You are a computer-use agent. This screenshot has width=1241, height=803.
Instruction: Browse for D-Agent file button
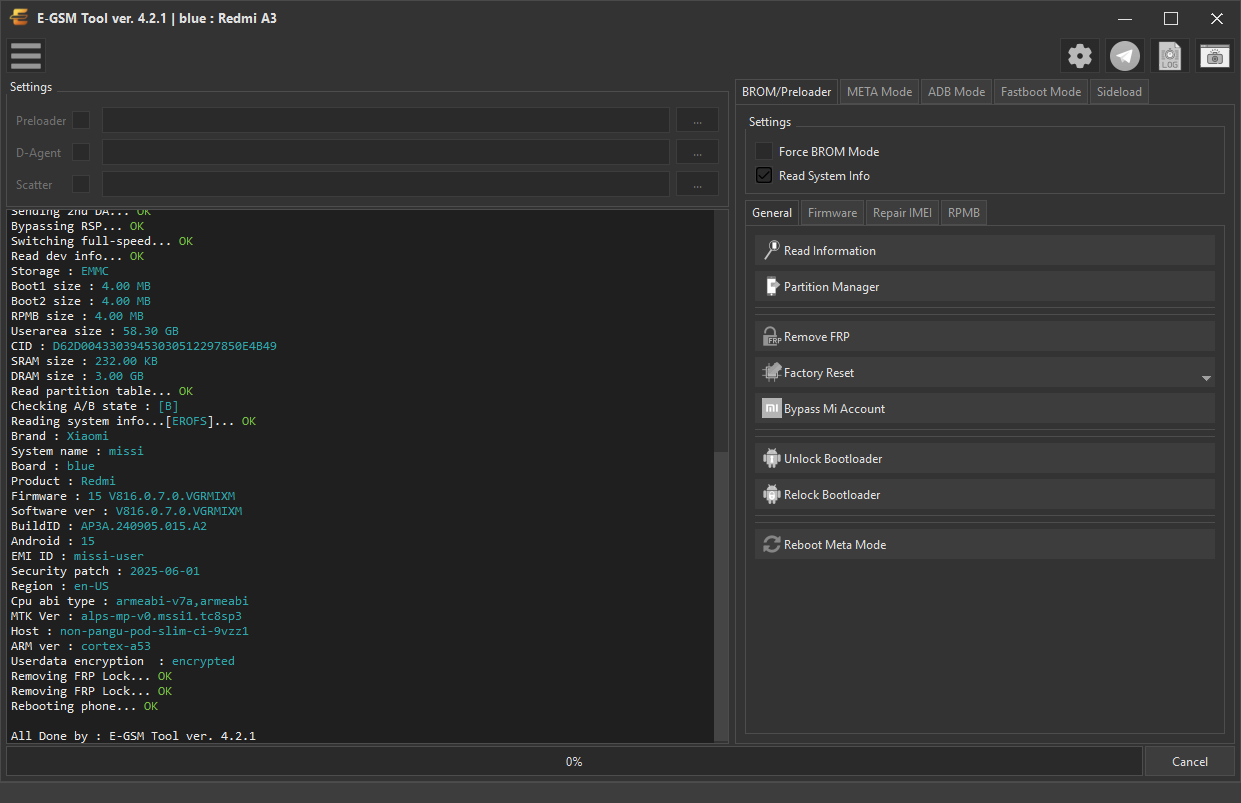(697, 152)
